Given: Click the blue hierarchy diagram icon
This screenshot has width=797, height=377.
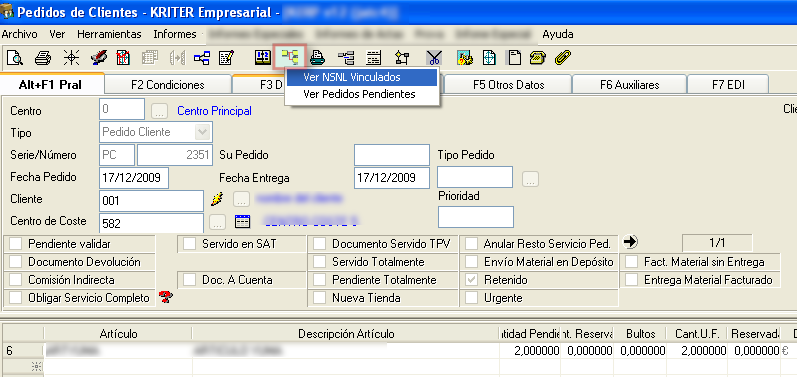Looking at the screenshot, I should [x=202, y=57].
